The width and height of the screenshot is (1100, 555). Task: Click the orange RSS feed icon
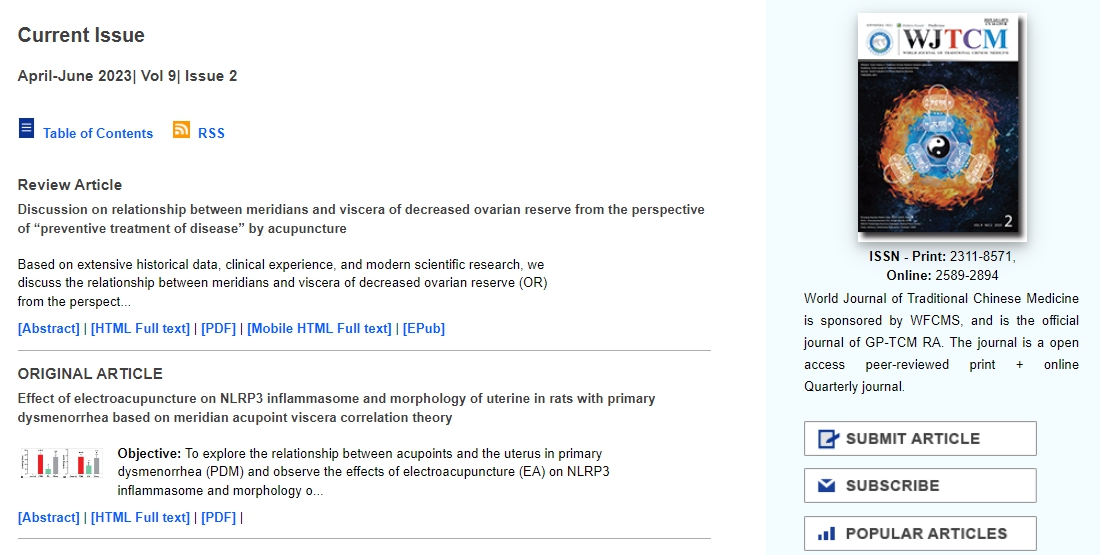point(181,129)
